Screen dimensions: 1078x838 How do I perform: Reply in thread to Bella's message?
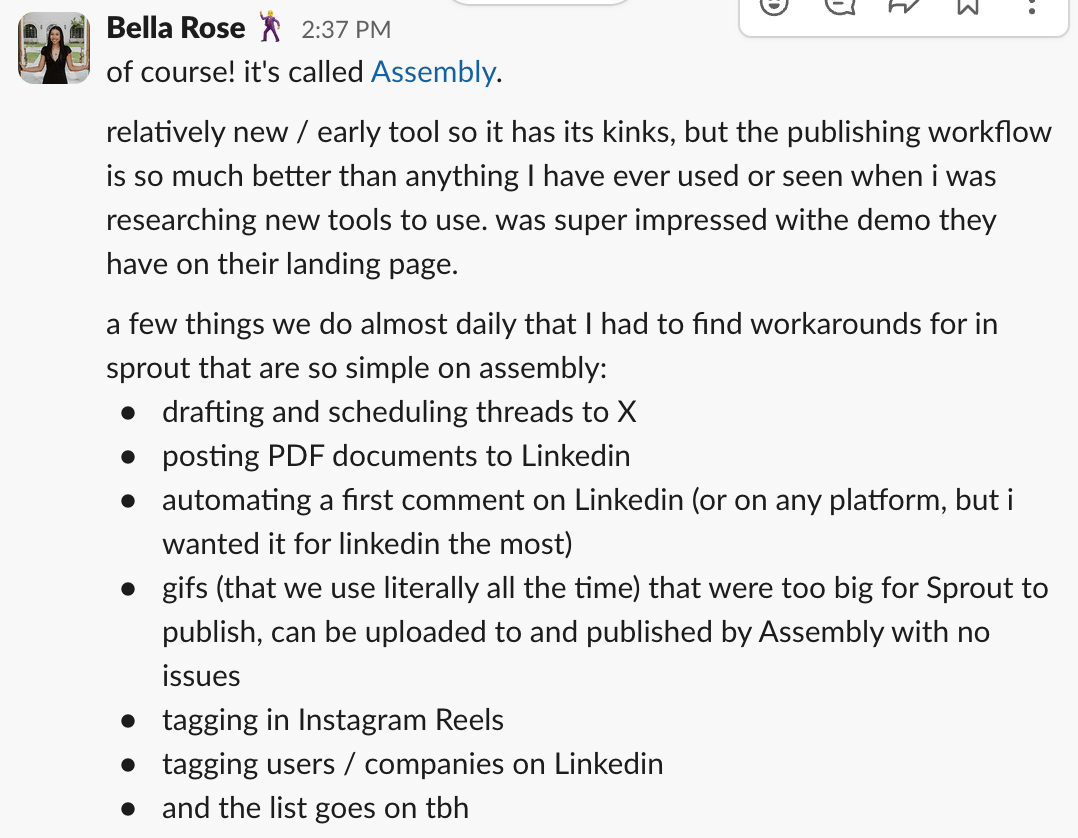(839, 5)
